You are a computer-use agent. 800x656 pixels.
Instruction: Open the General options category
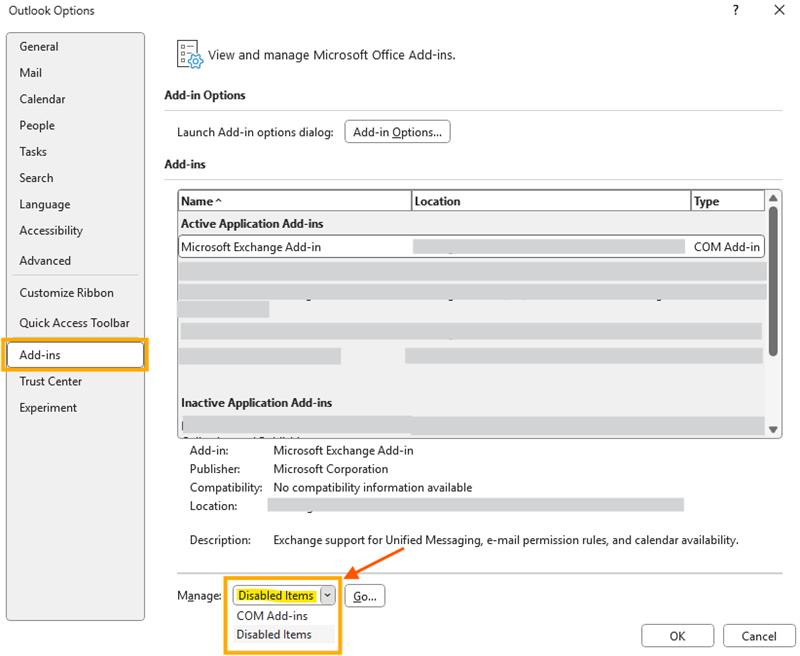pyautogui.click(x=39, y=46)
